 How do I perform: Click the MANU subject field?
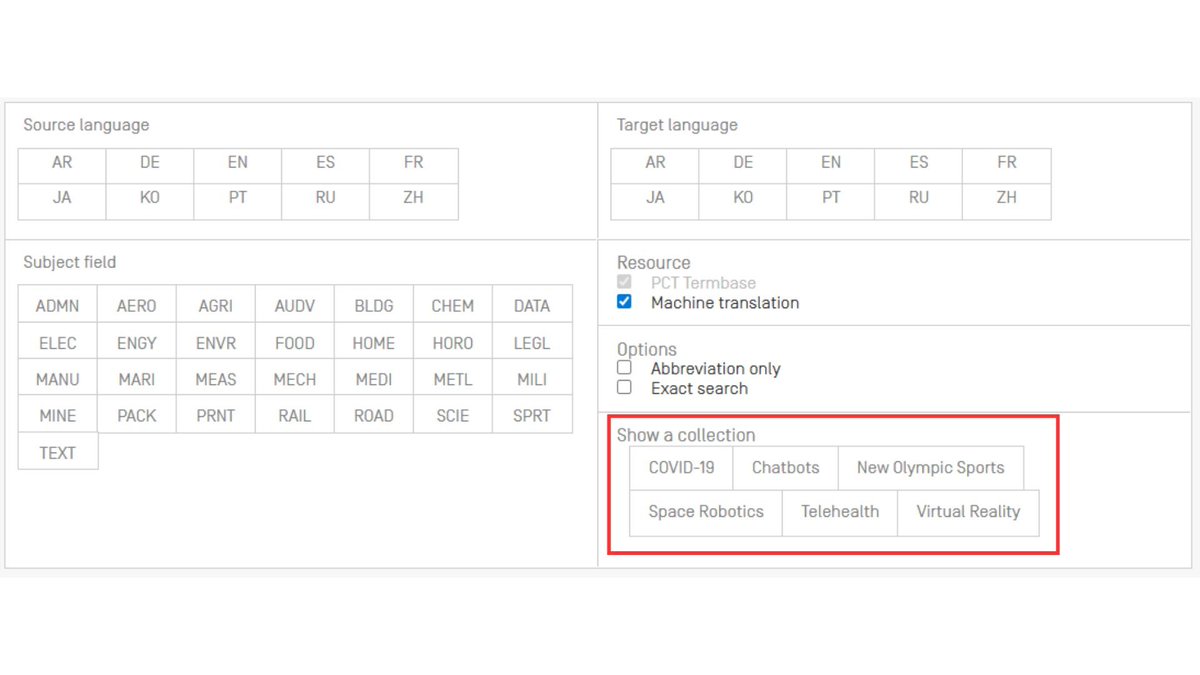[57, 378]
